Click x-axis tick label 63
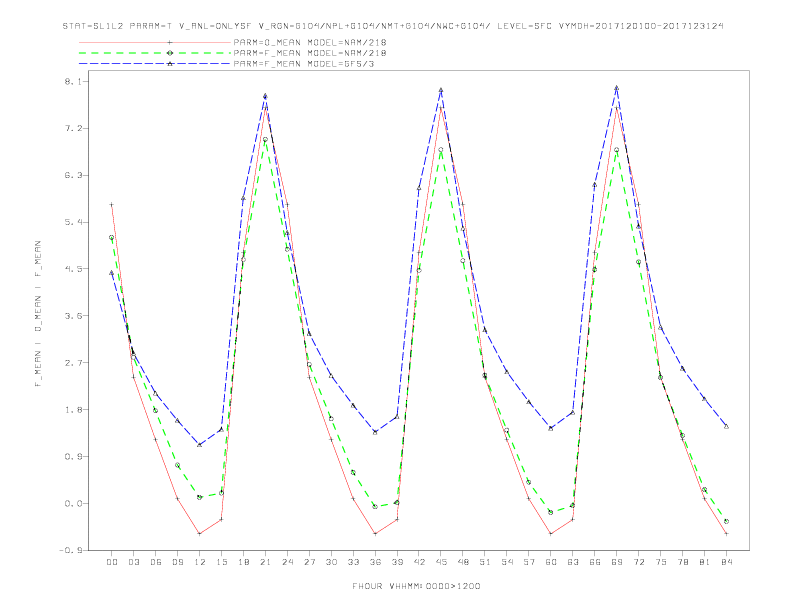Screen dimensions: 792x612 573,562
